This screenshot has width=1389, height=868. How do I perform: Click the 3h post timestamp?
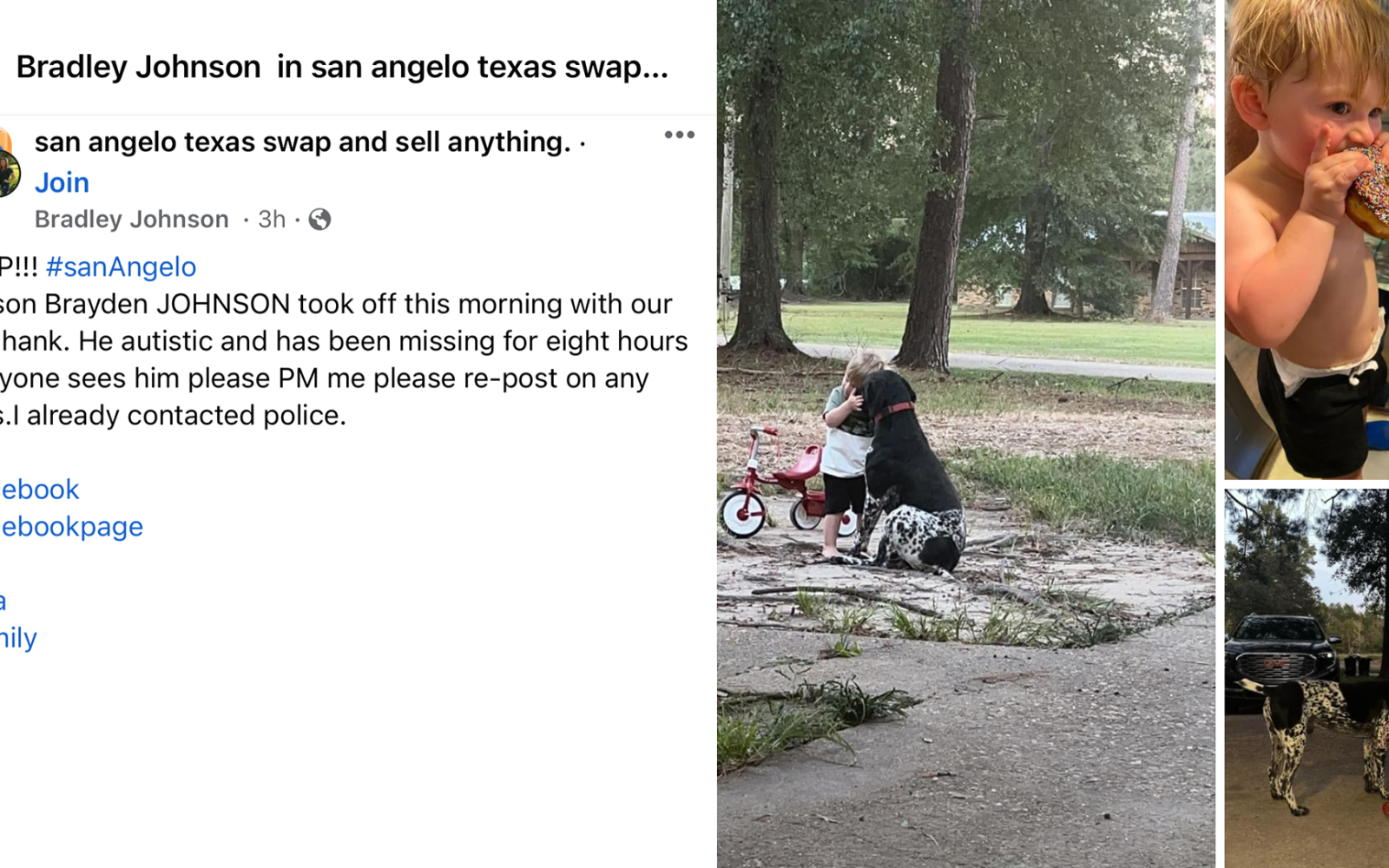(x=272, y=220)
